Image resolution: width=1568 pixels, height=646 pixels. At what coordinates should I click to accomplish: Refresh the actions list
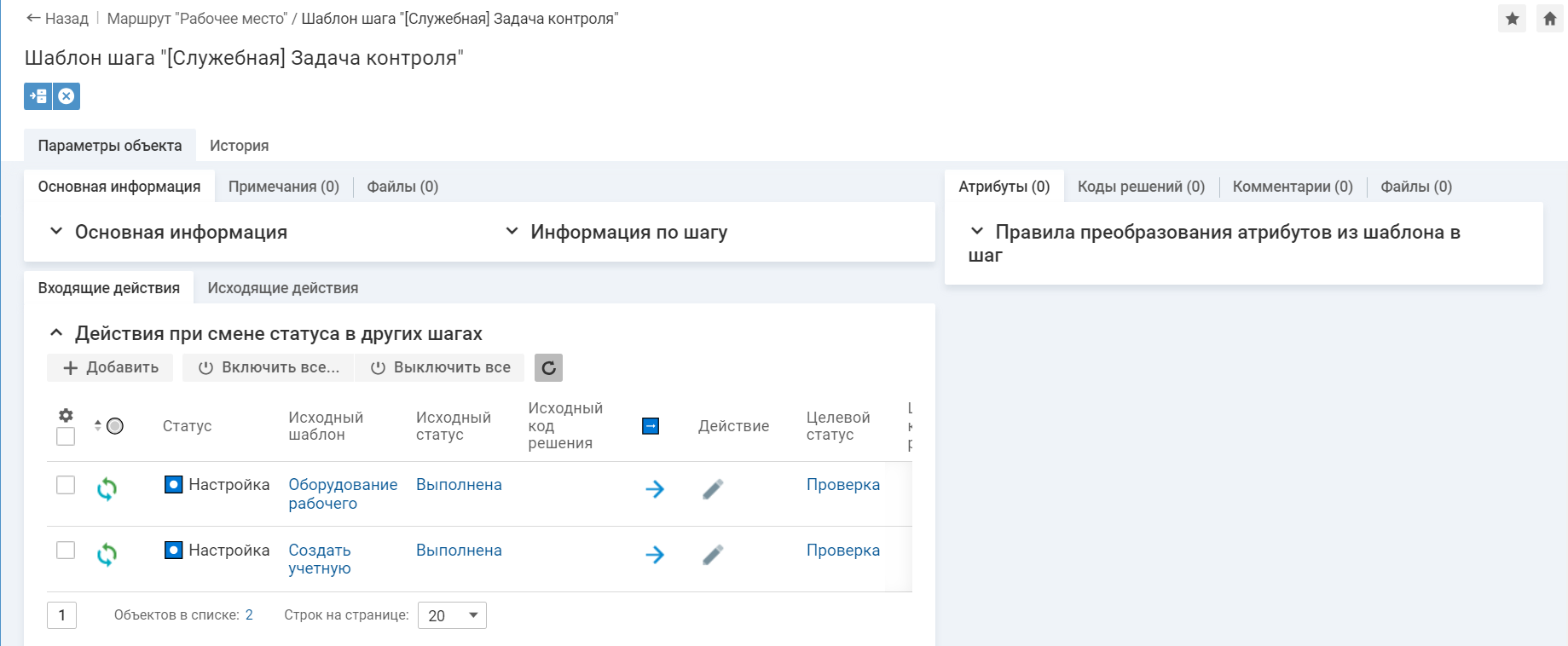click(x=548, y=368)
